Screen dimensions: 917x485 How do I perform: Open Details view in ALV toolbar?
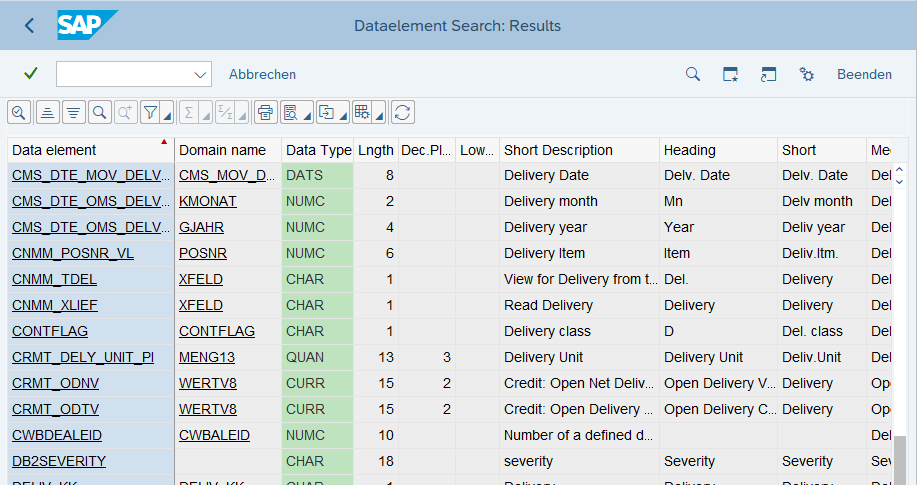point(19,112)
